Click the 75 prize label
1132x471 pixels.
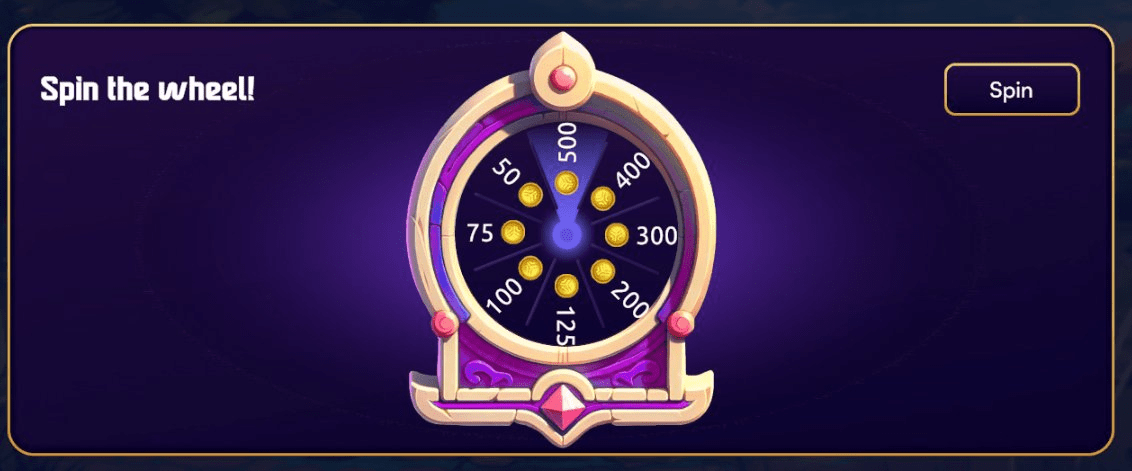point(480,234)
